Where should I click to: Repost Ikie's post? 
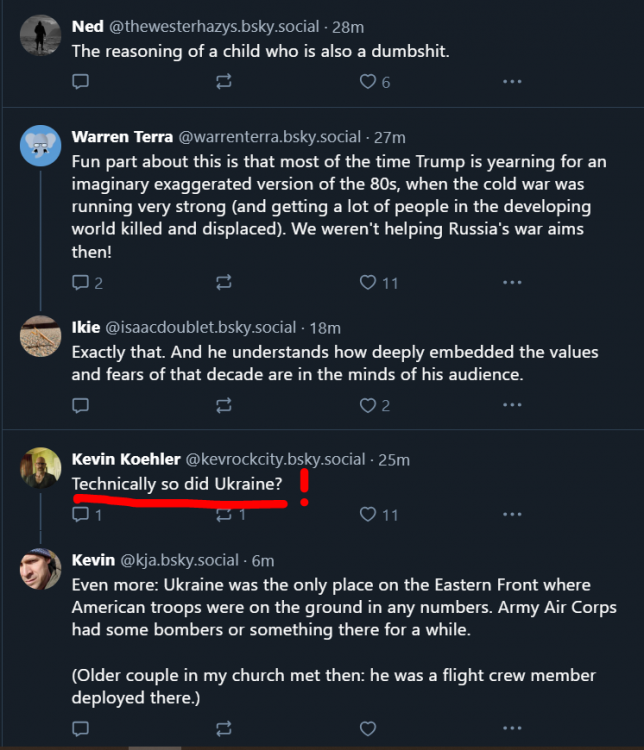coord(224,405)
